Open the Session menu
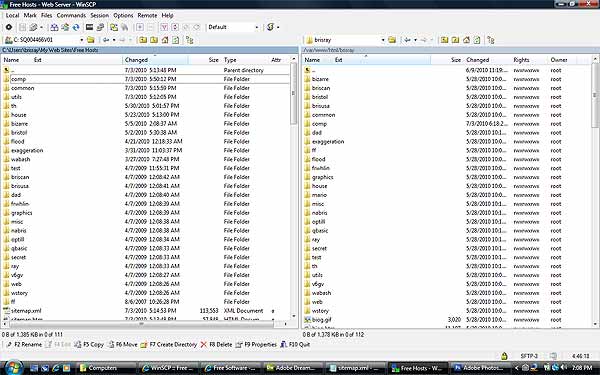 [x=99, y=15]
